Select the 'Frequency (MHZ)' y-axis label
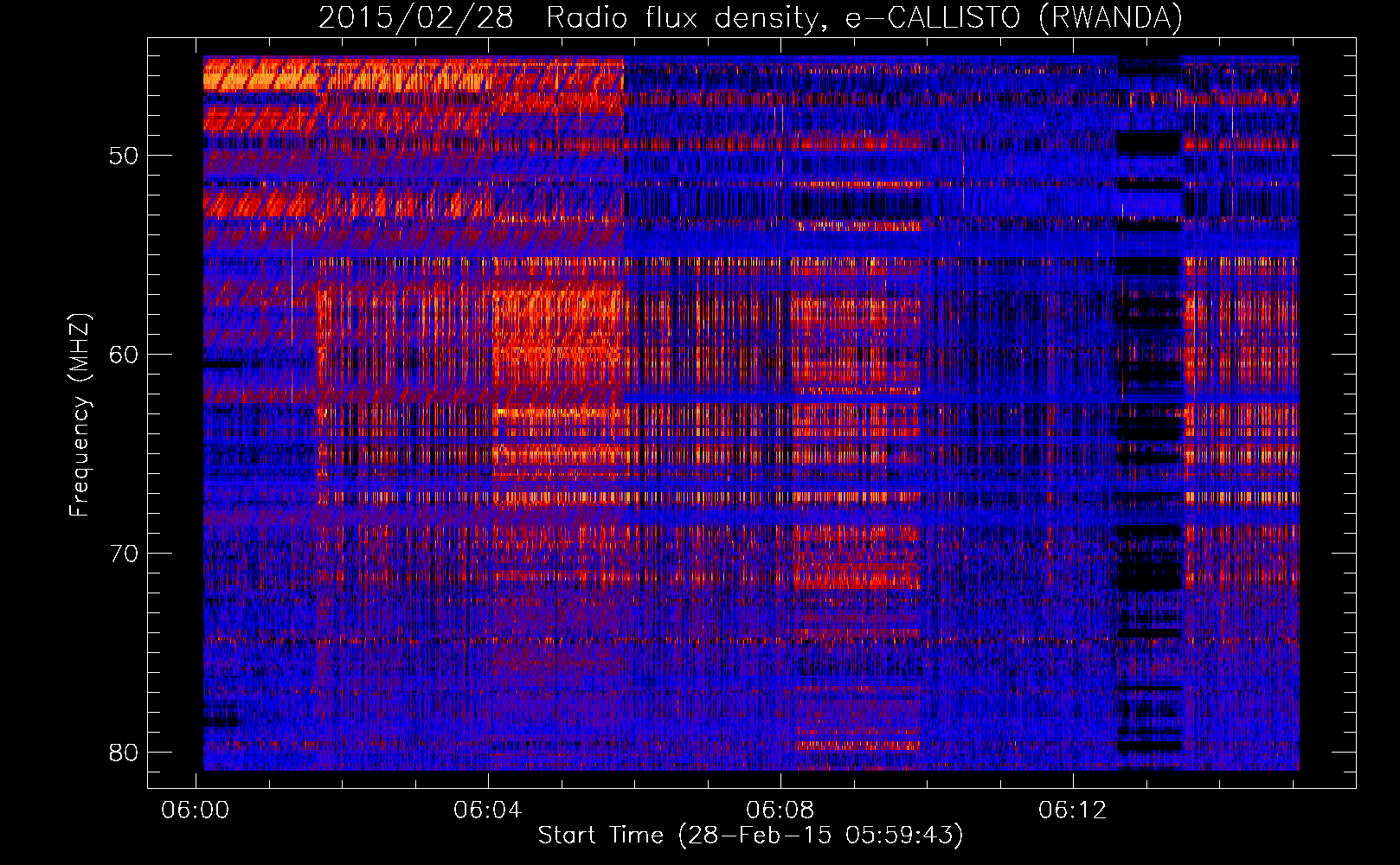 pos(80,415)
